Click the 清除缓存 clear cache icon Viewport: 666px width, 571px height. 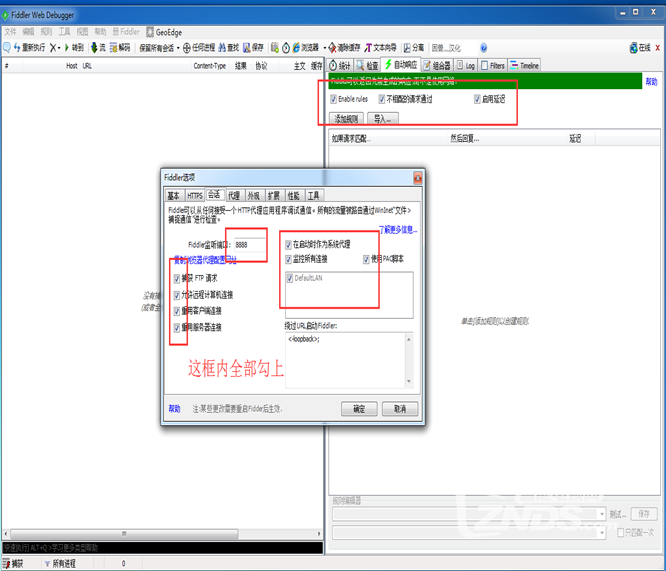click(x=332, y=48)
